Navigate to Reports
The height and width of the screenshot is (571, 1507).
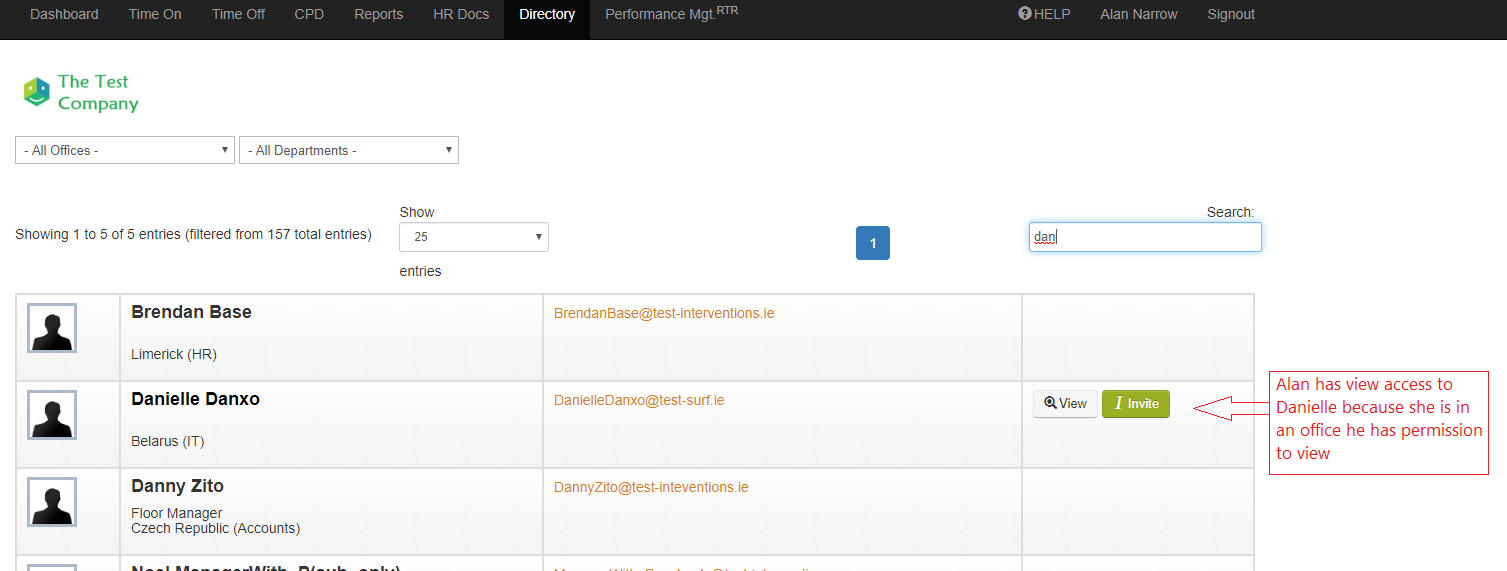[x=379, y=15]
